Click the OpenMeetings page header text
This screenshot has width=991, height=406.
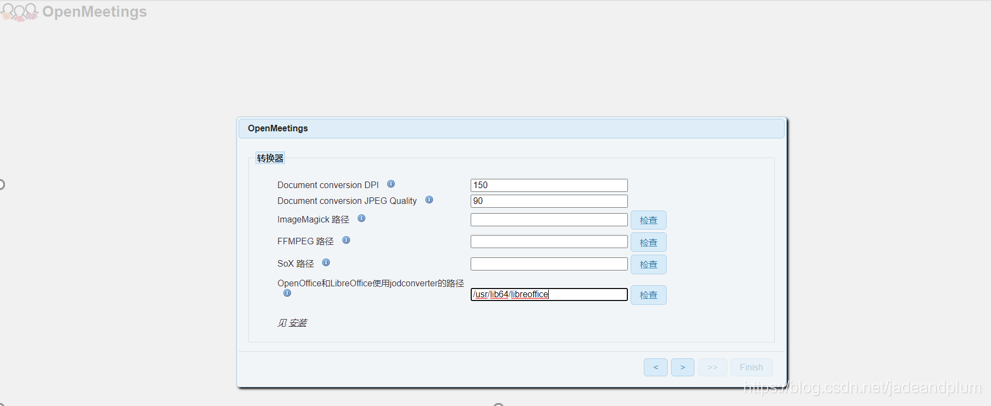(94, 12)
